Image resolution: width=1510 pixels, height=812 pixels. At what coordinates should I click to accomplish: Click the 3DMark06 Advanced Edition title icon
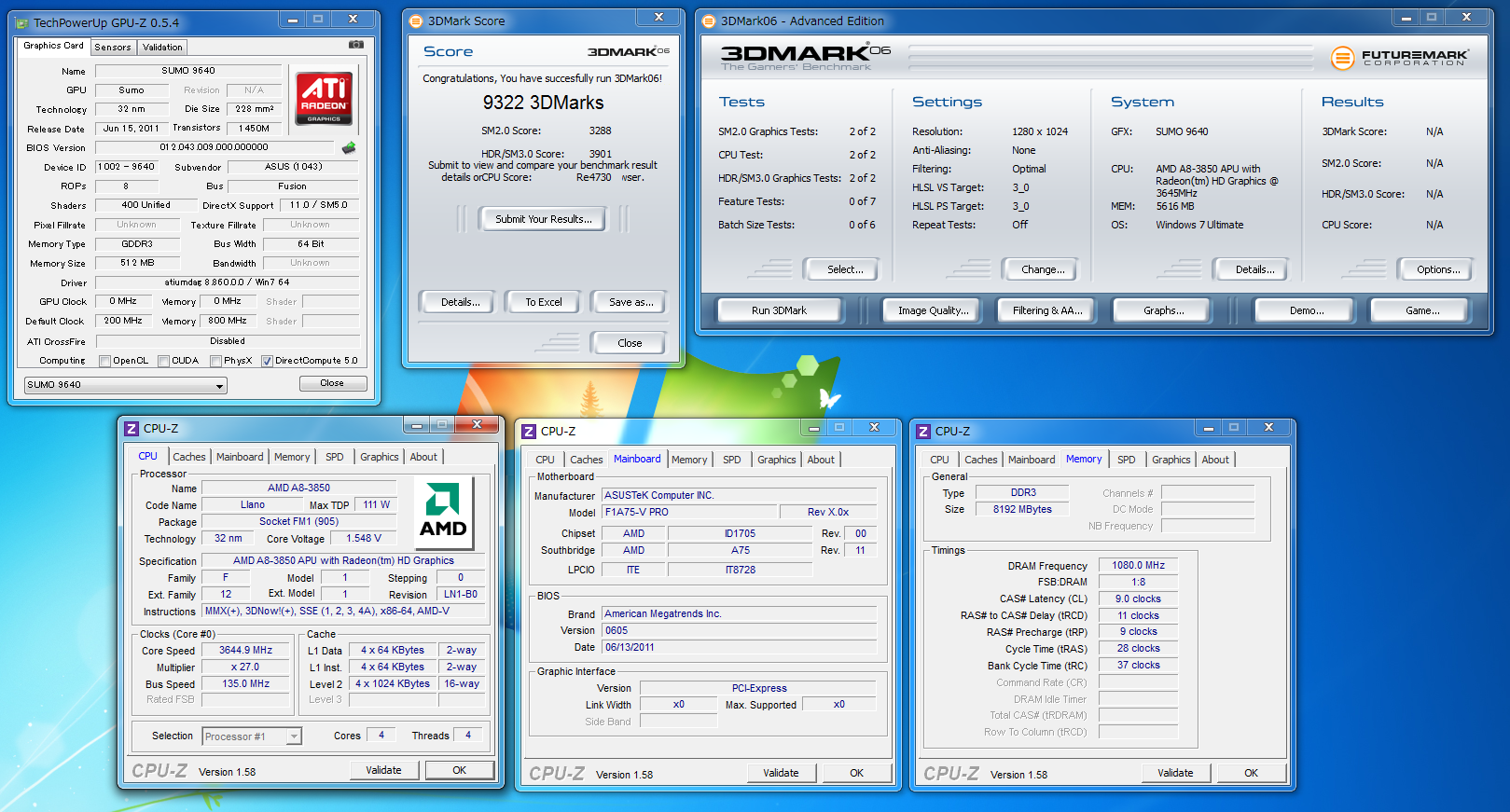[709, 21]
